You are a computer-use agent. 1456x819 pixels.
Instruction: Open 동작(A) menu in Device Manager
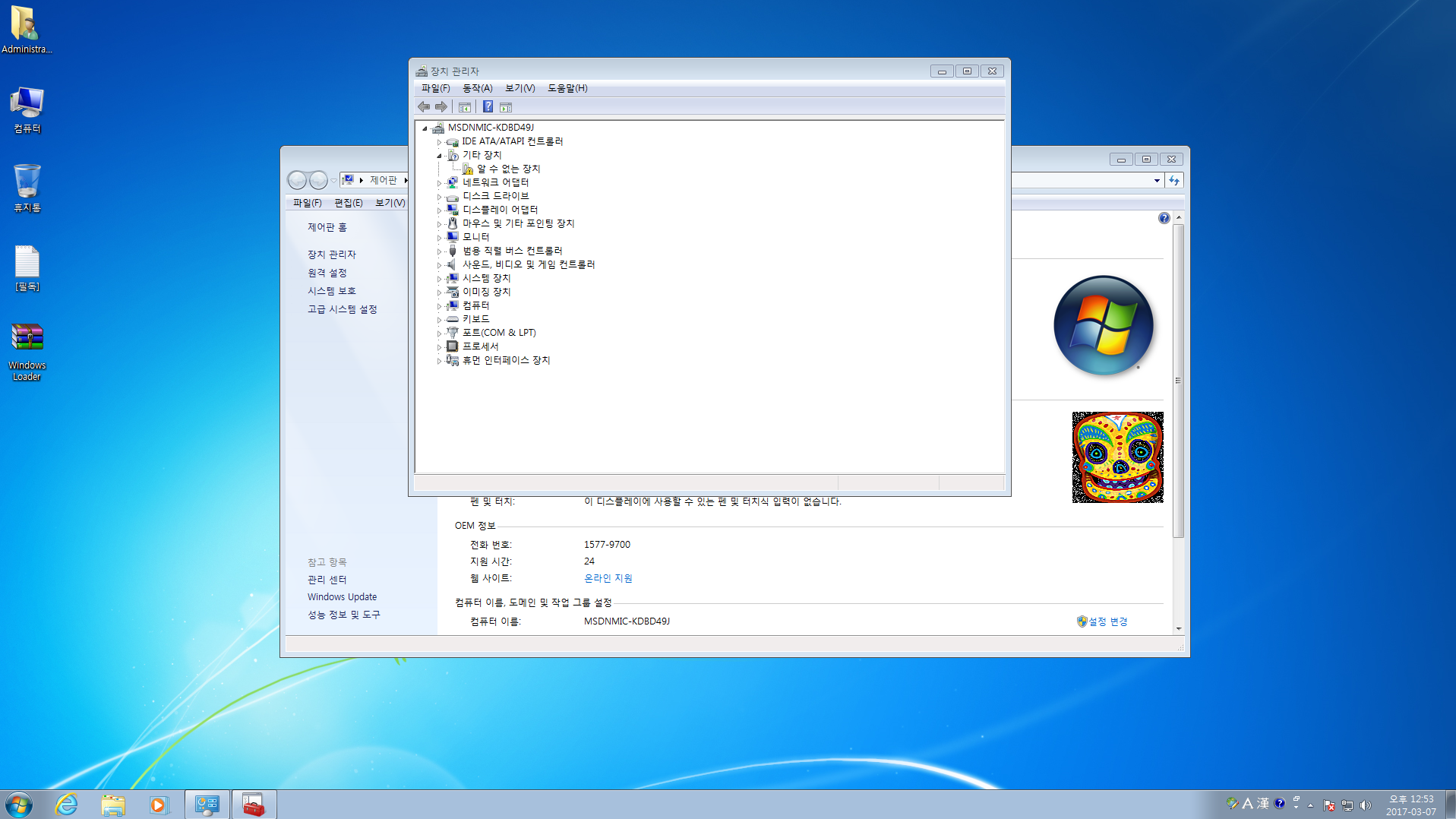pyautogui.click(x=478, y=88)
